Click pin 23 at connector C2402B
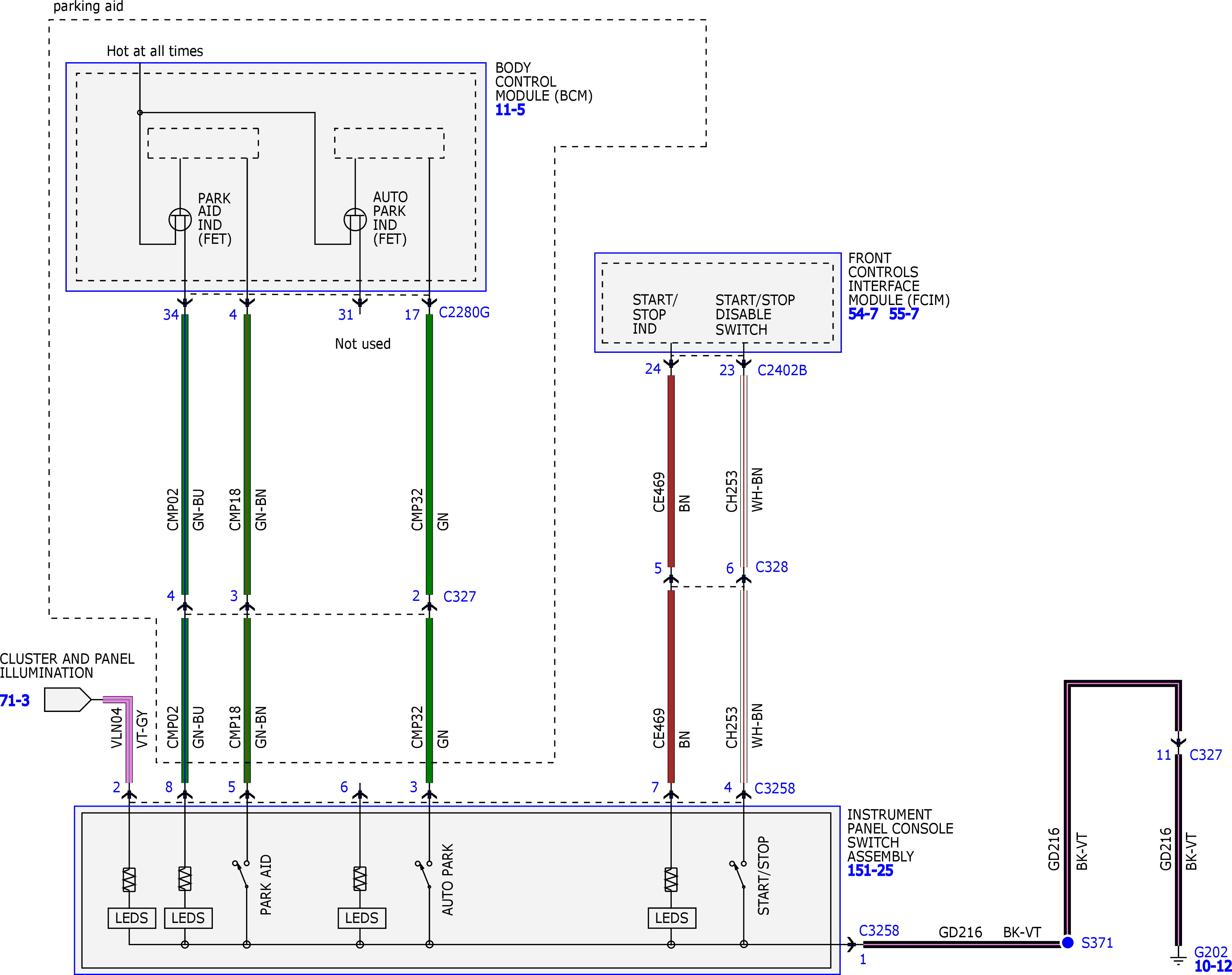1232x975 pixels. 727,370
